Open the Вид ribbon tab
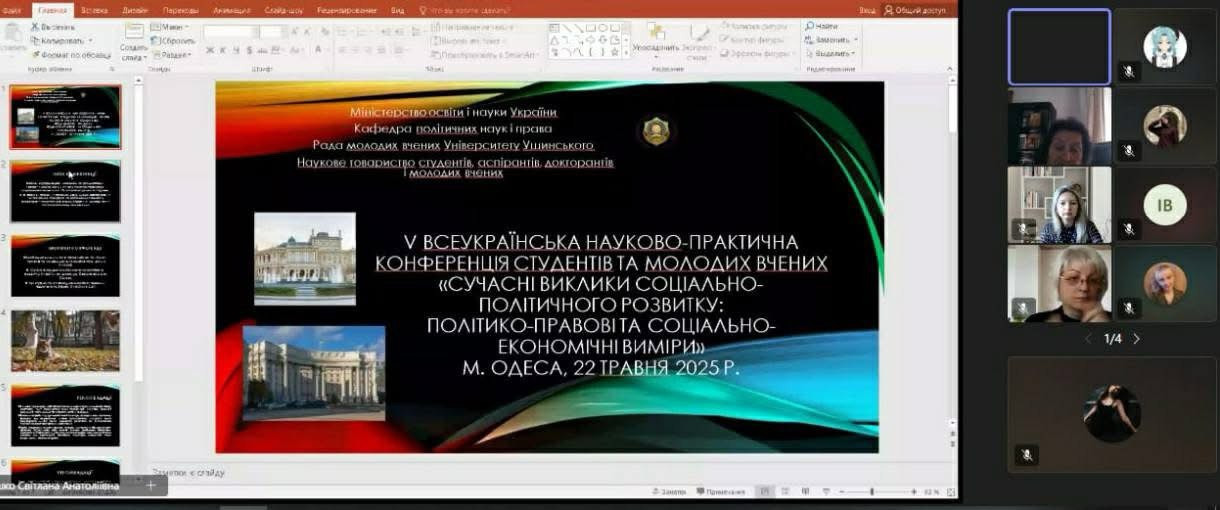 click(x=397, y=9)
